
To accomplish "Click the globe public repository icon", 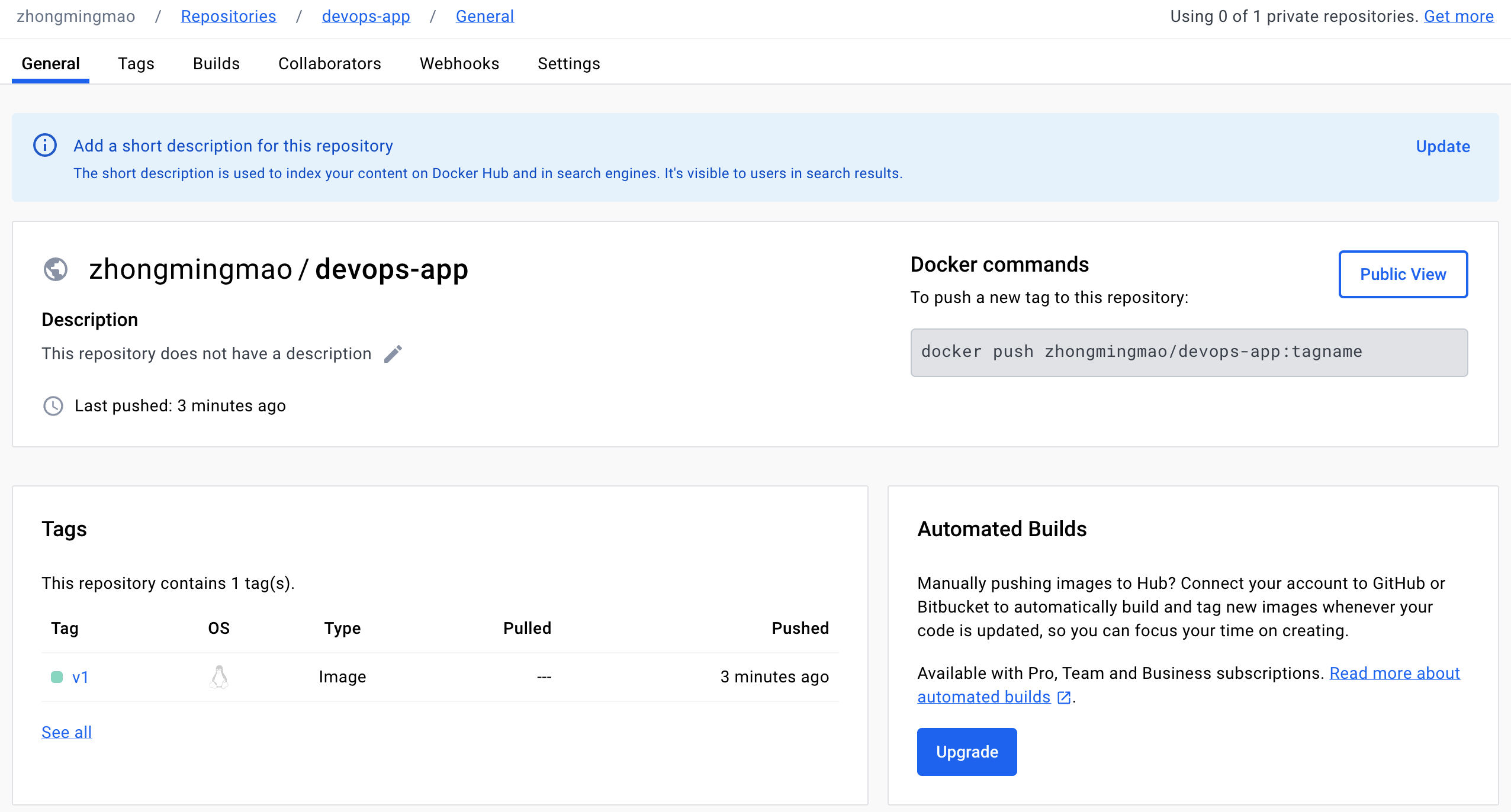I will [56, 269].
